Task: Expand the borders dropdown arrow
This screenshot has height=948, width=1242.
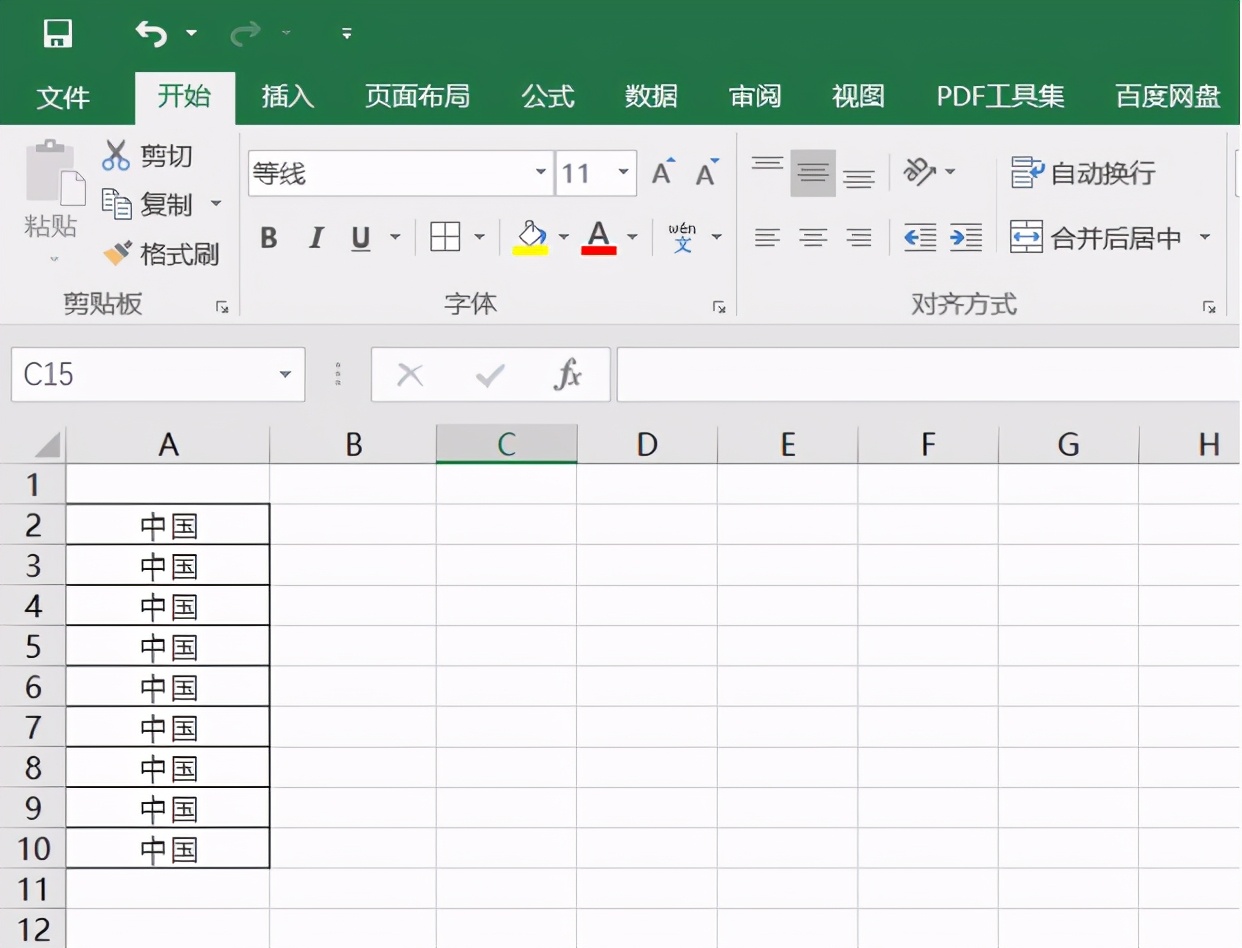Action: pos(479,237)
